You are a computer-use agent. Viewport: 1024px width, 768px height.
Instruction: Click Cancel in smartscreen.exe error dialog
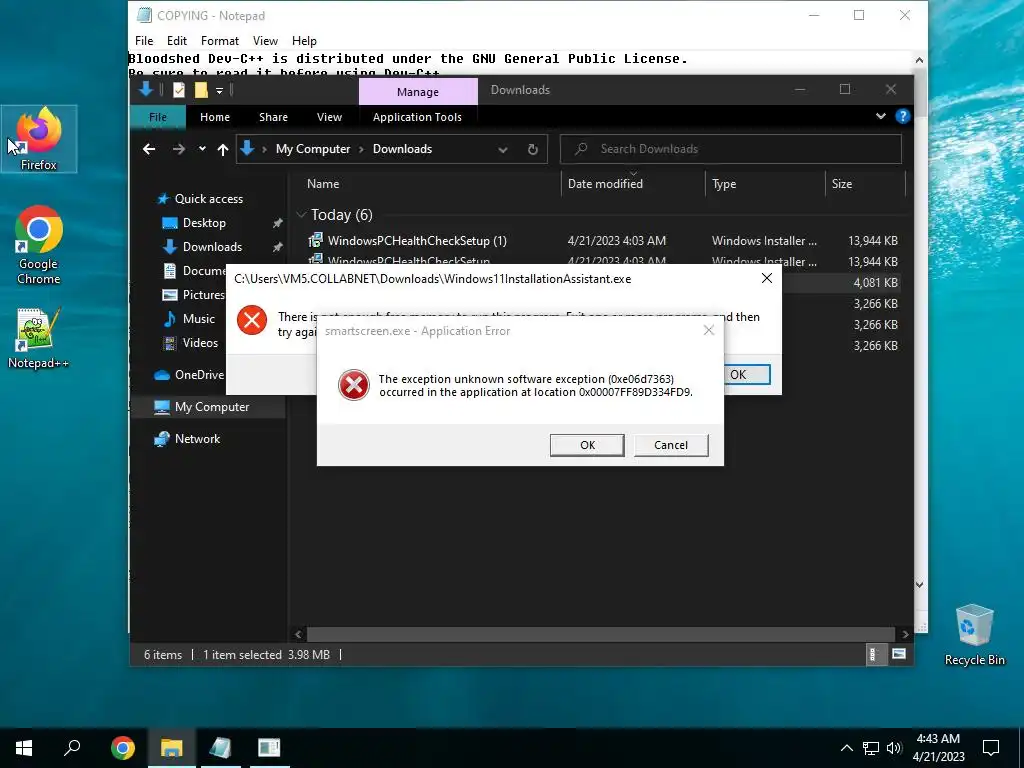(x=671, y=445)
